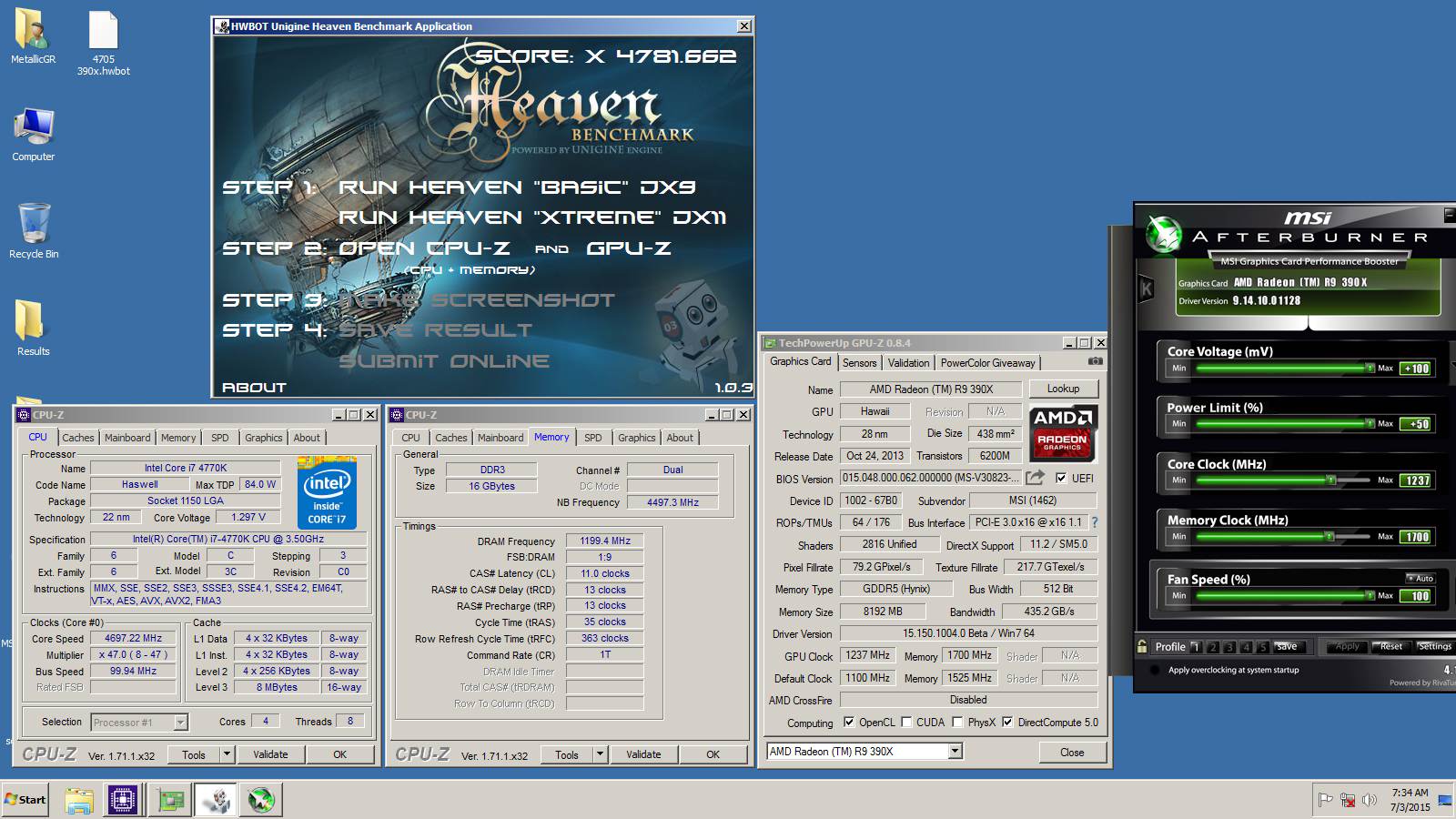
Task: Open the Validation tab in GPU-Z
Action: (908, 363)
